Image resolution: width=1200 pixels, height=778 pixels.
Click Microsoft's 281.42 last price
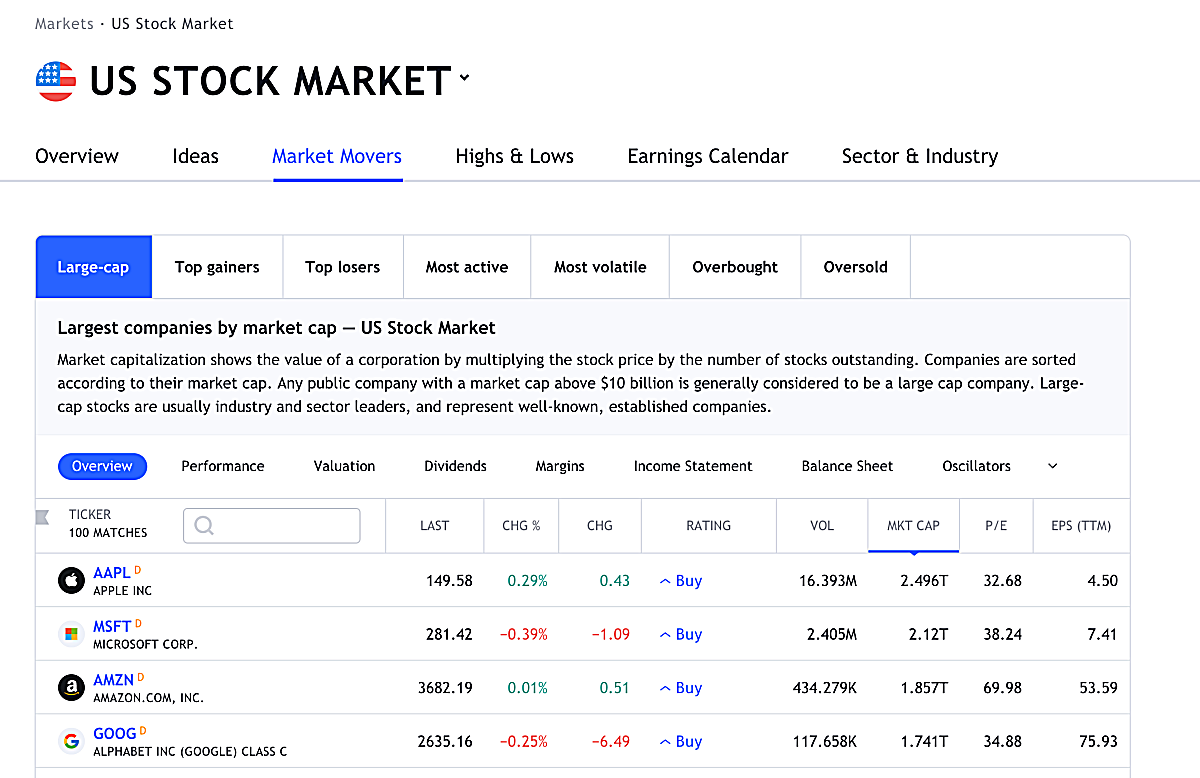pyautogui.click(x=449, y=634)
